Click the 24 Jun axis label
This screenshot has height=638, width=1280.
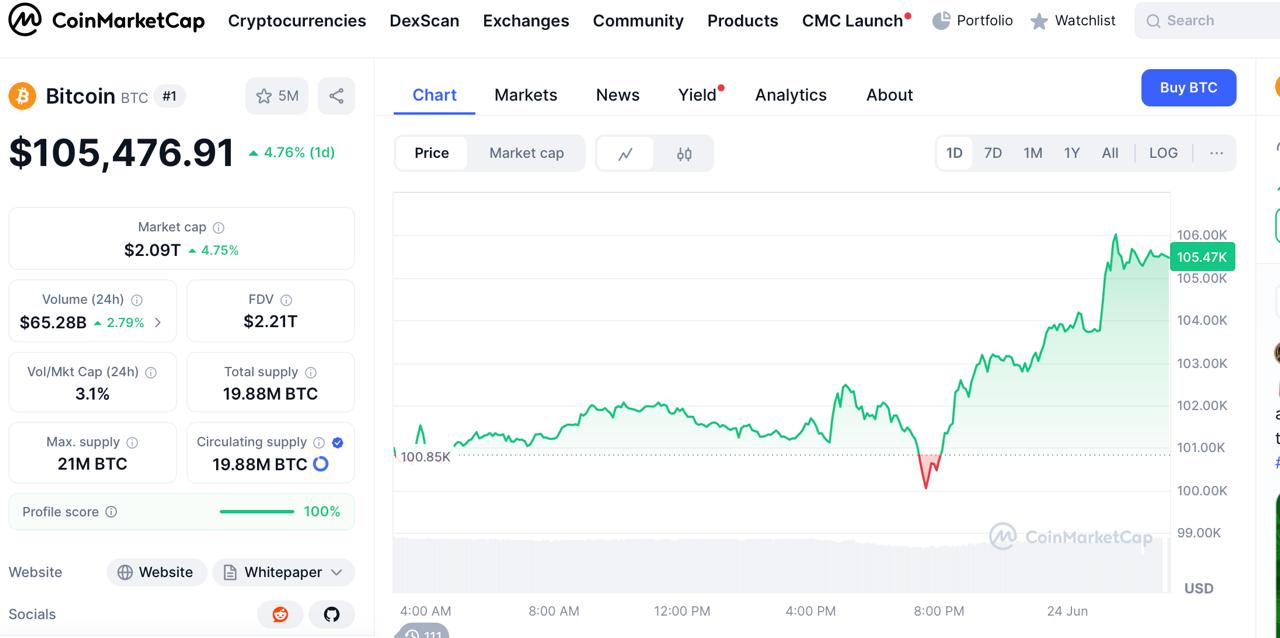(x=1068, y=611)
